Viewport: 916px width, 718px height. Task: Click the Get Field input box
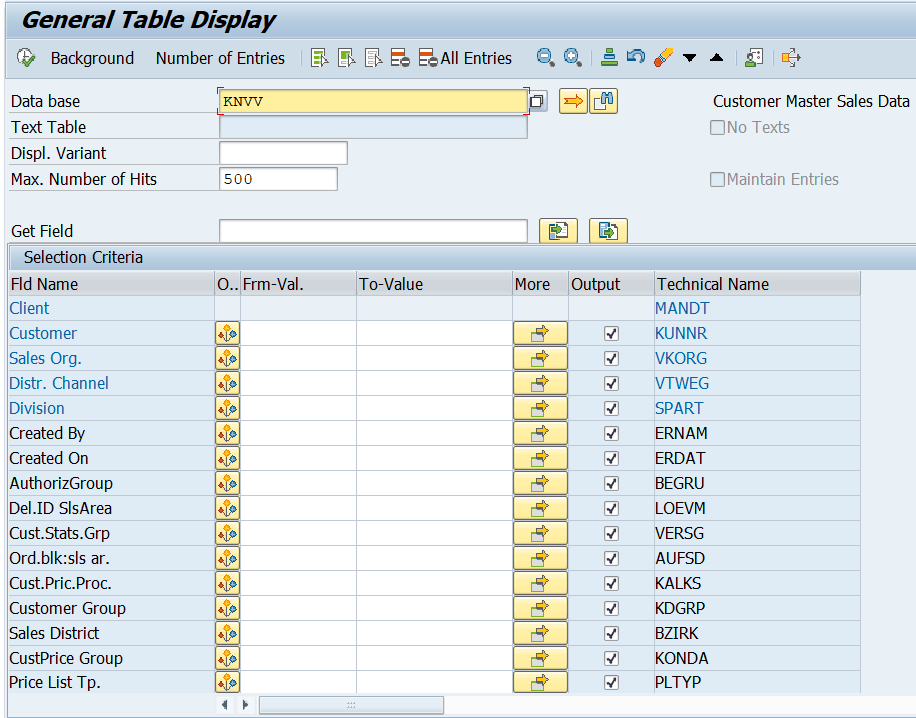(x=373, y=231)
